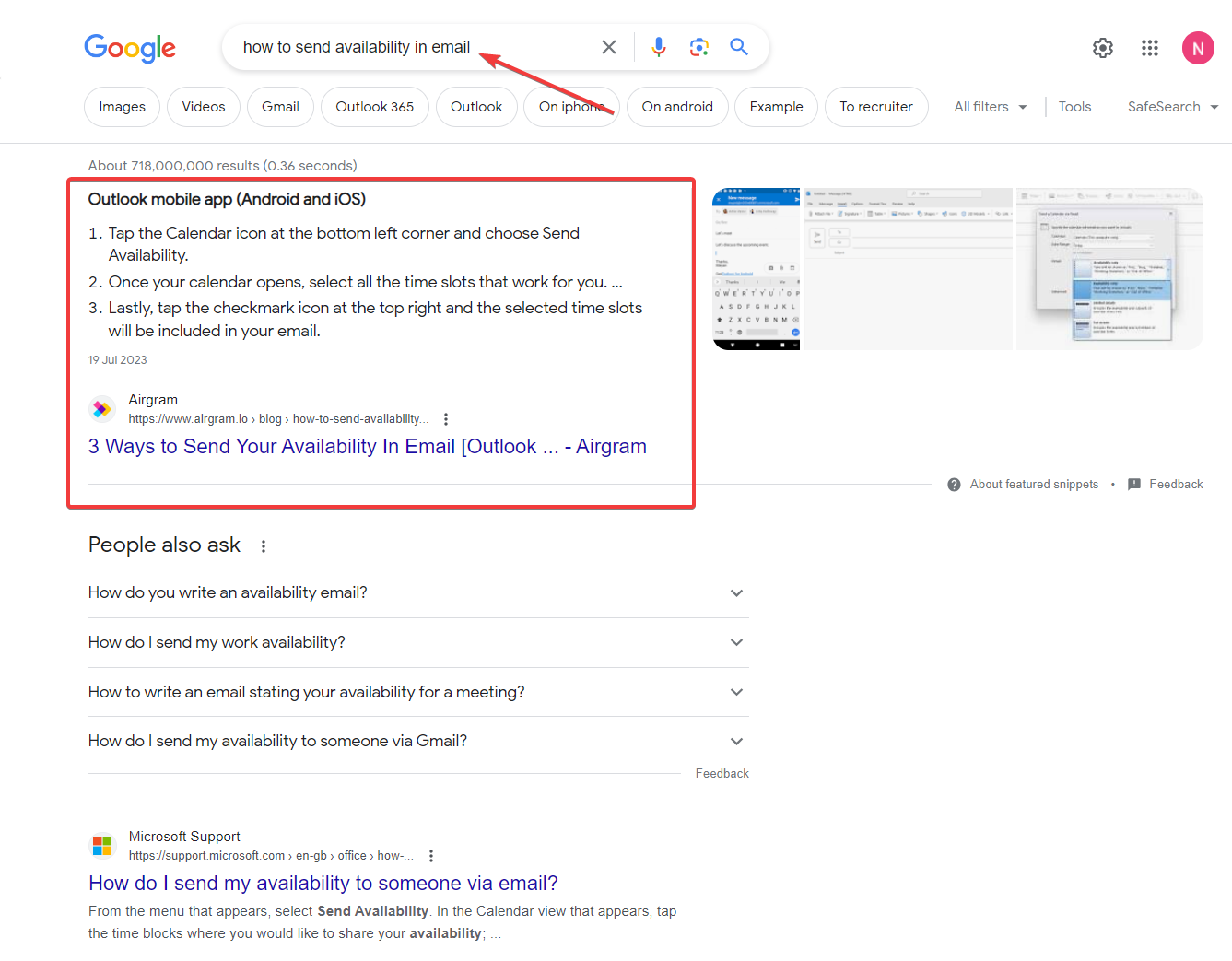Click the Microsoft Support favicon

pyautogui.click(x=102, y=845)
